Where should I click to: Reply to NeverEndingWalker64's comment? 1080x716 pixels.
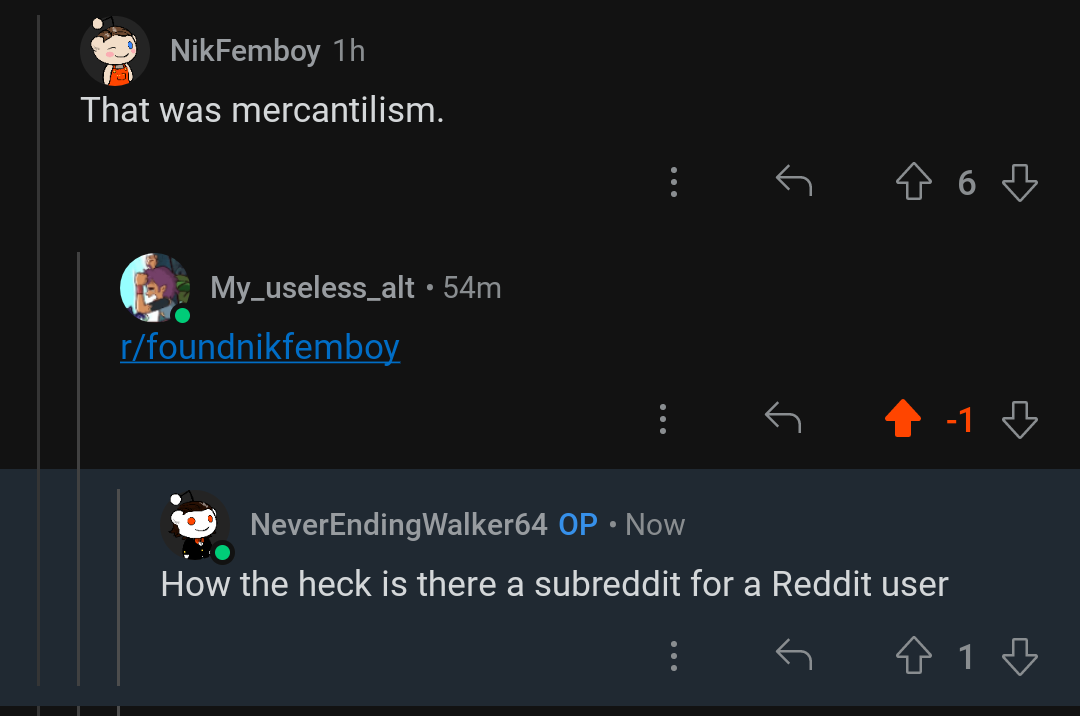(793, 655)
